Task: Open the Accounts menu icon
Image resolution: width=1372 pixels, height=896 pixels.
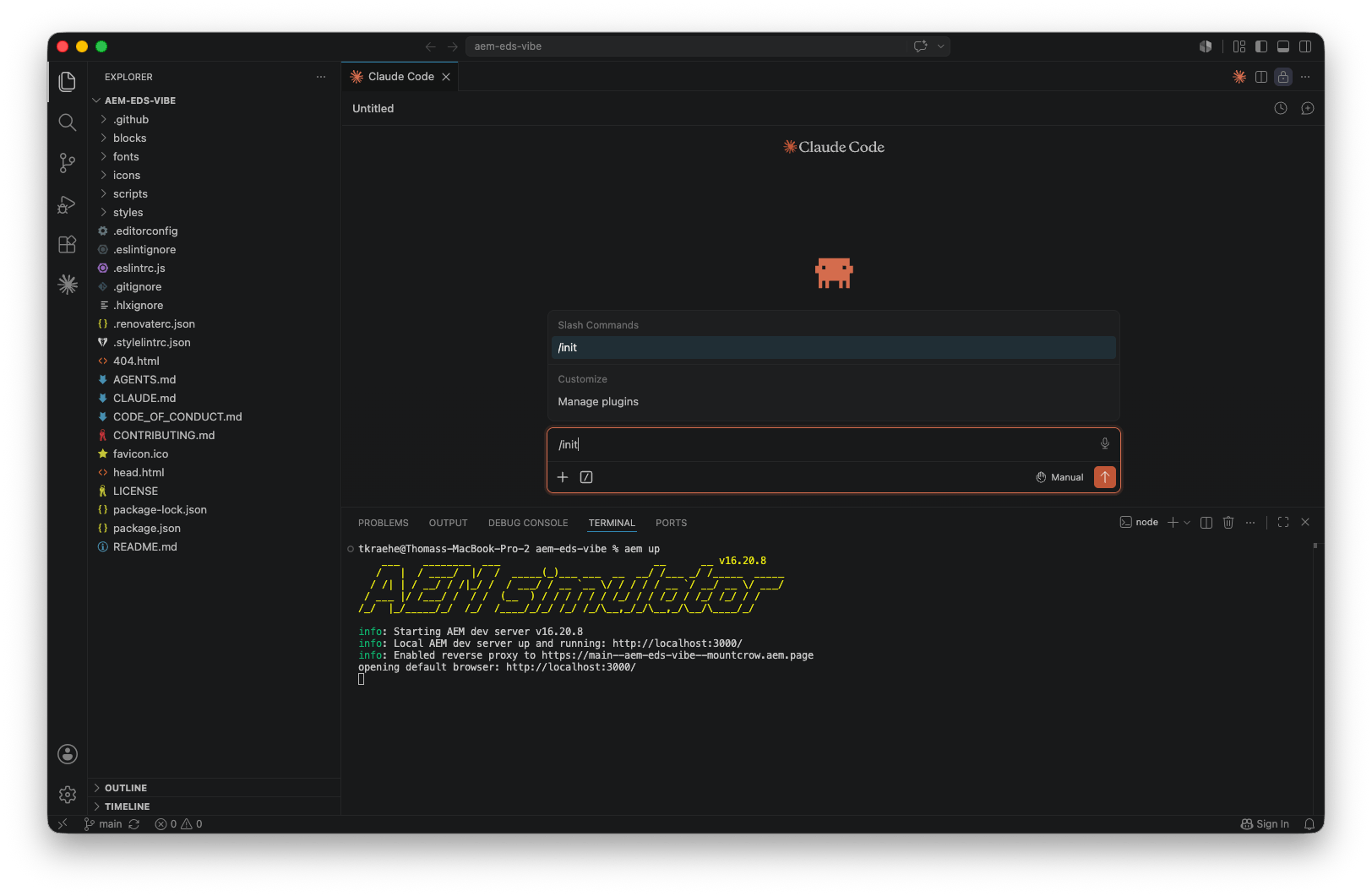Action: click(68, 754)
